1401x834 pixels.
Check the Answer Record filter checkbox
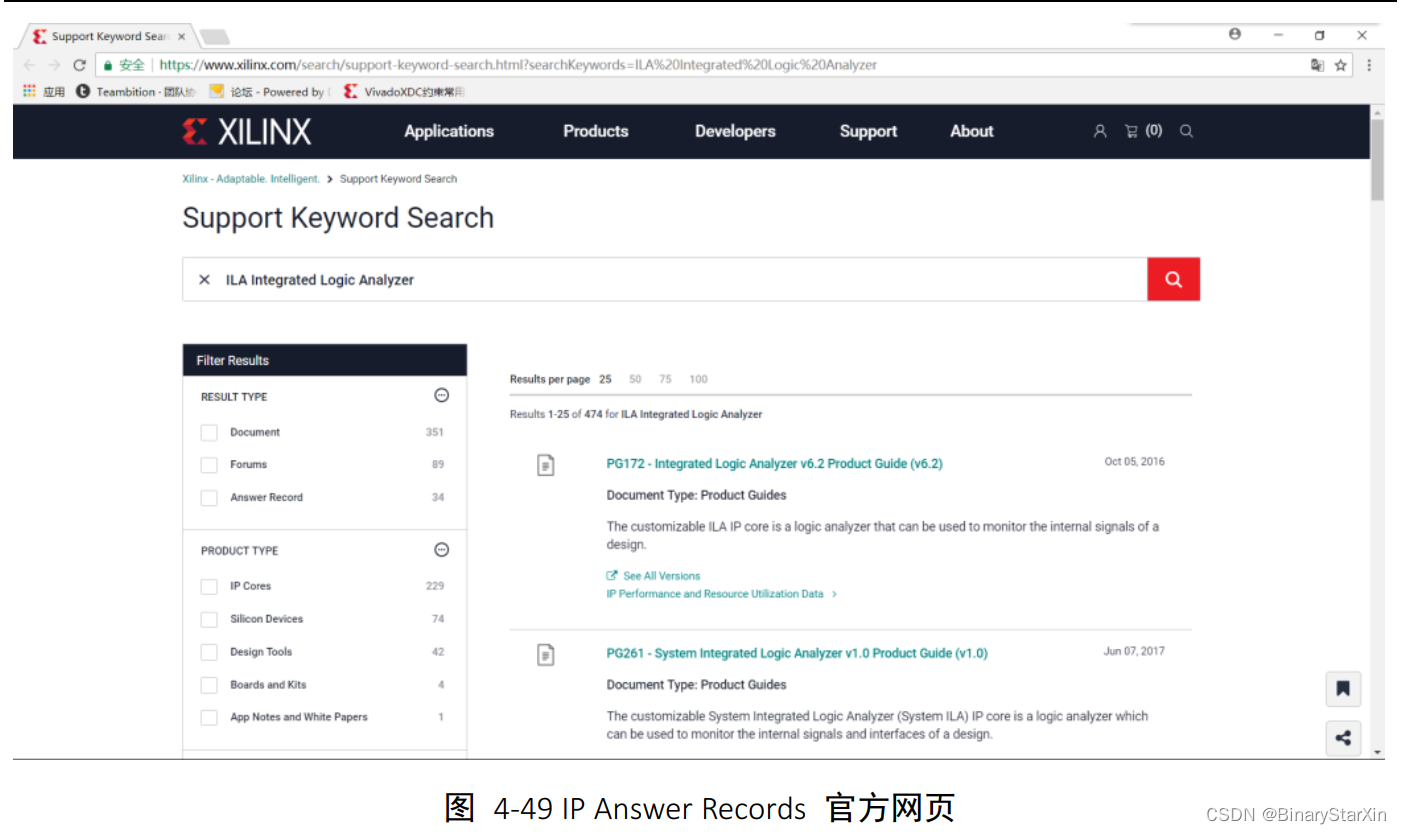tap(209, 498)
